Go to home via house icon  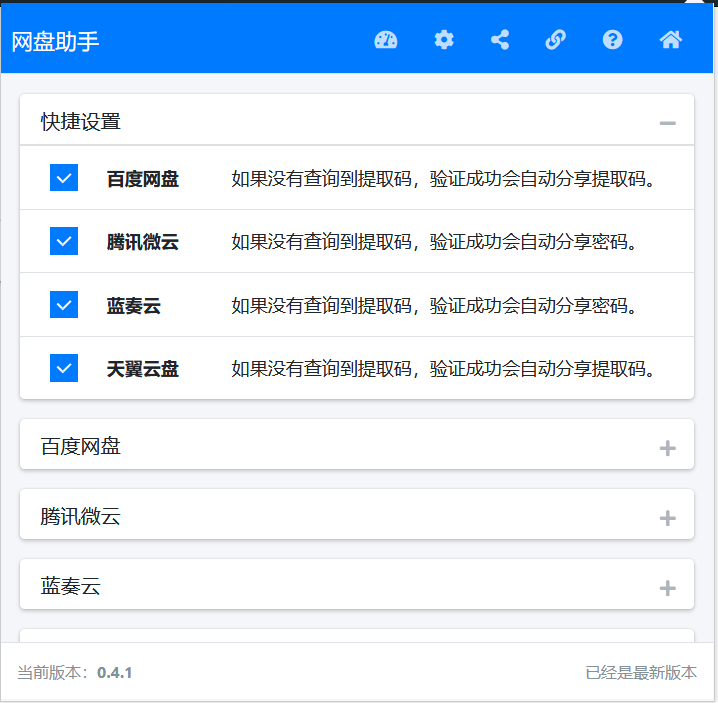pyautogui.click(x=670, y=40)
